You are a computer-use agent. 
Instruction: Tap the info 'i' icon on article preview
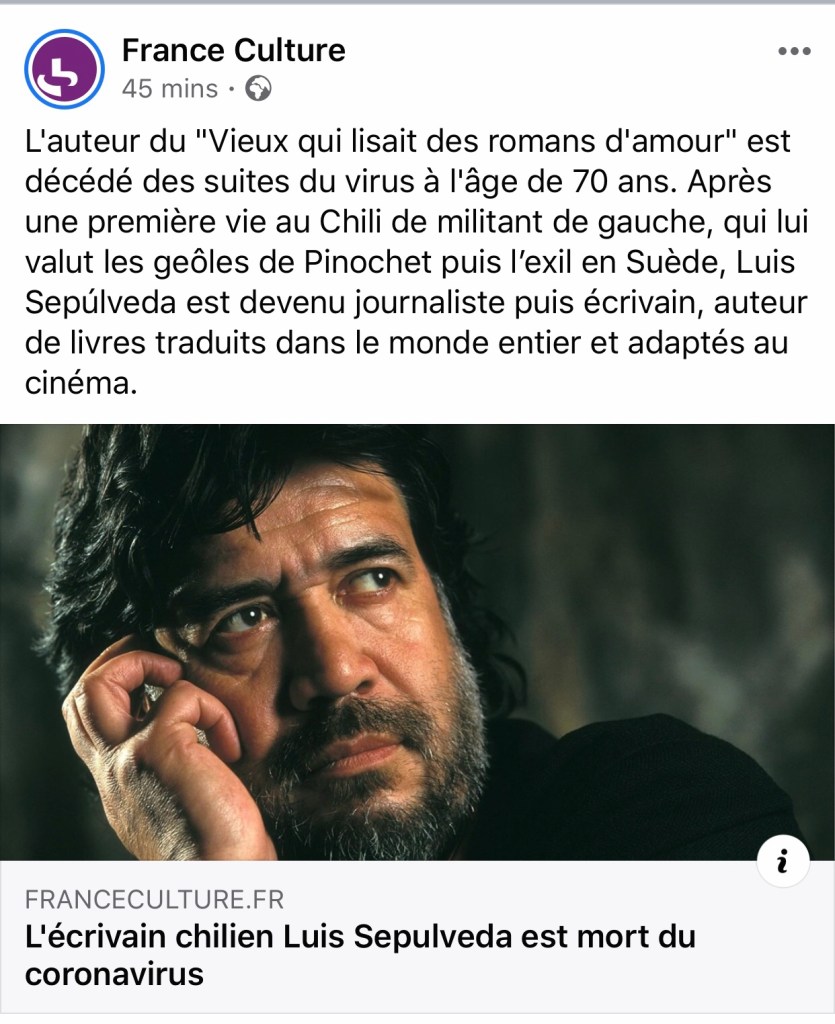coord(783,860)
